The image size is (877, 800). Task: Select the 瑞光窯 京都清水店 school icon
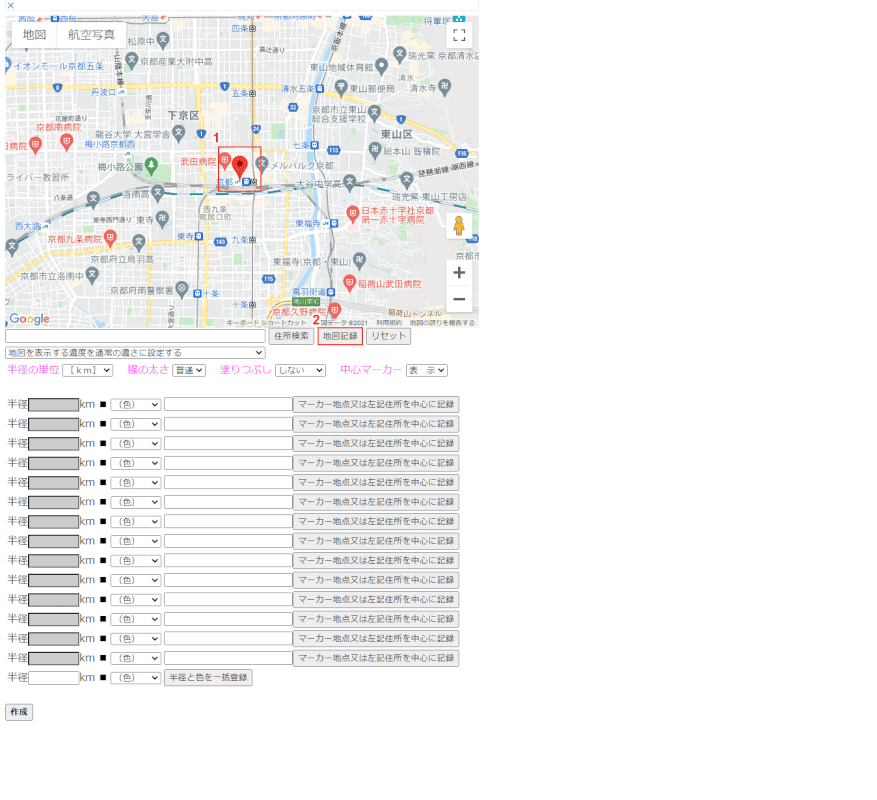[399, 54]
